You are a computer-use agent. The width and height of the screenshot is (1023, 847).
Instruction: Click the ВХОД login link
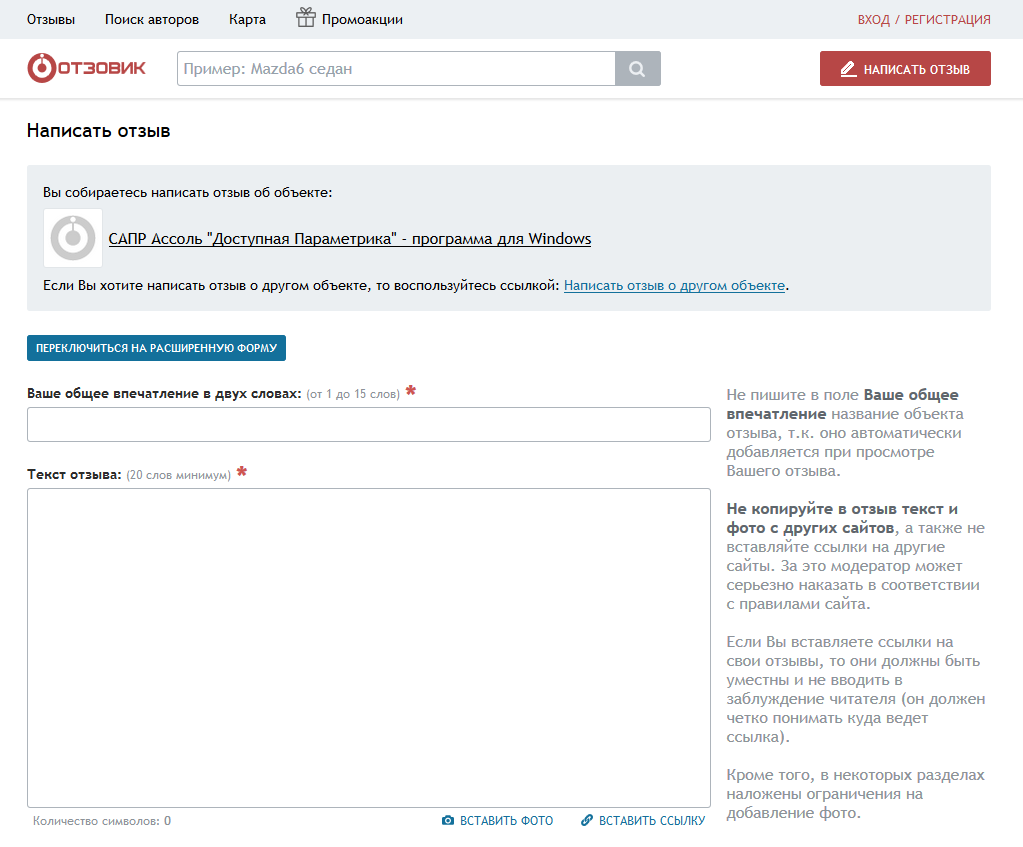[x=874, y=20]
